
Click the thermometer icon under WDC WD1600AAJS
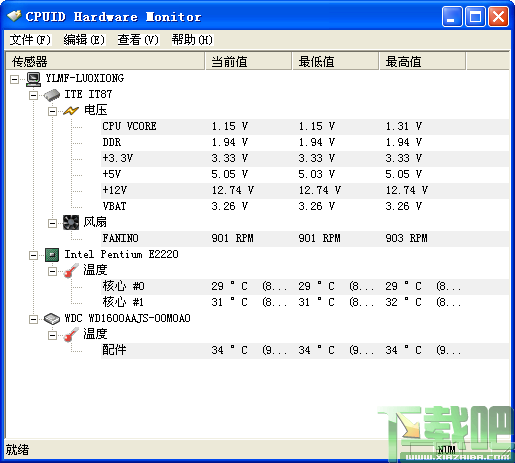[x=71, y=335]
